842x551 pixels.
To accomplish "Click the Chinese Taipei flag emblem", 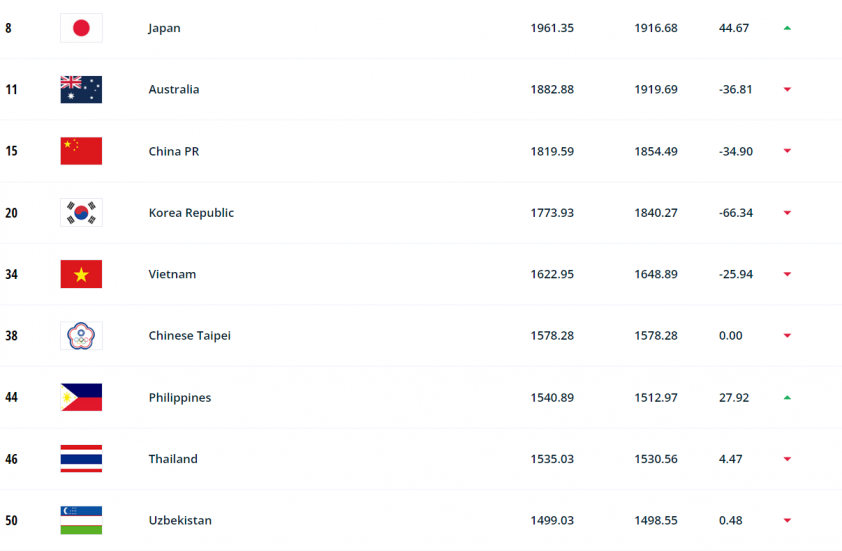I will 81,336.
